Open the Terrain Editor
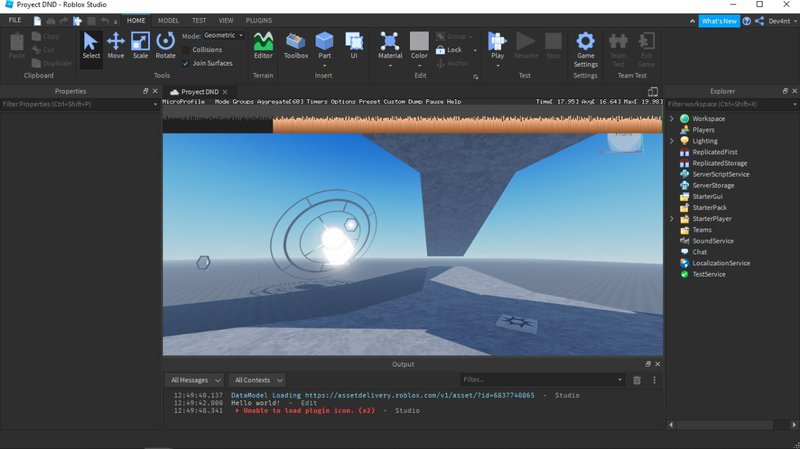This screenshot has height=449, width=800. (263, 44)
